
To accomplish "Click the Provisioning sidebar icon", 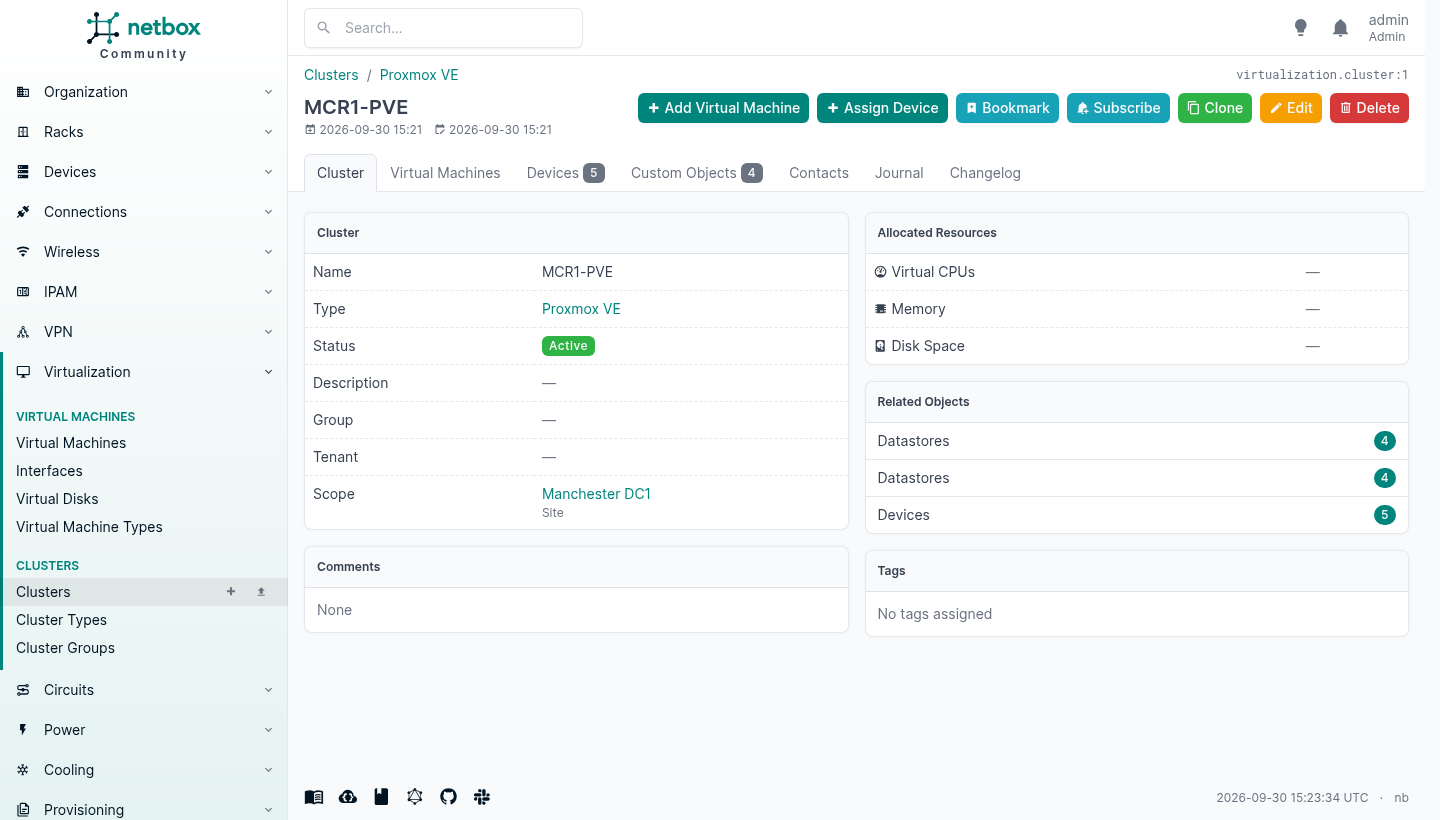I will (x=23, y=810).
